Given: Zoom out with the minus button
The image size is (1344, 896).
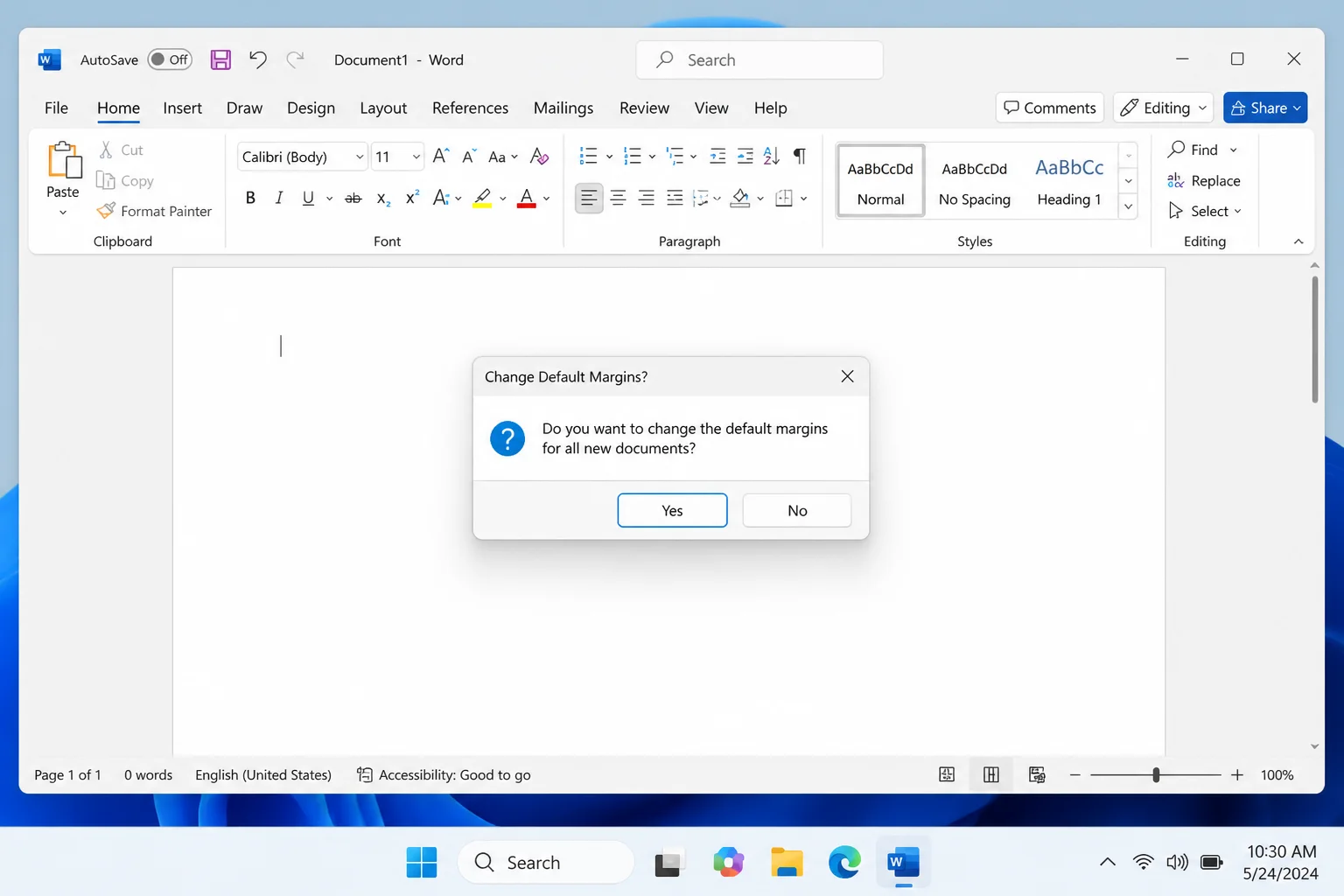Looking at the screenshot, I should [x=1074, y=775].
